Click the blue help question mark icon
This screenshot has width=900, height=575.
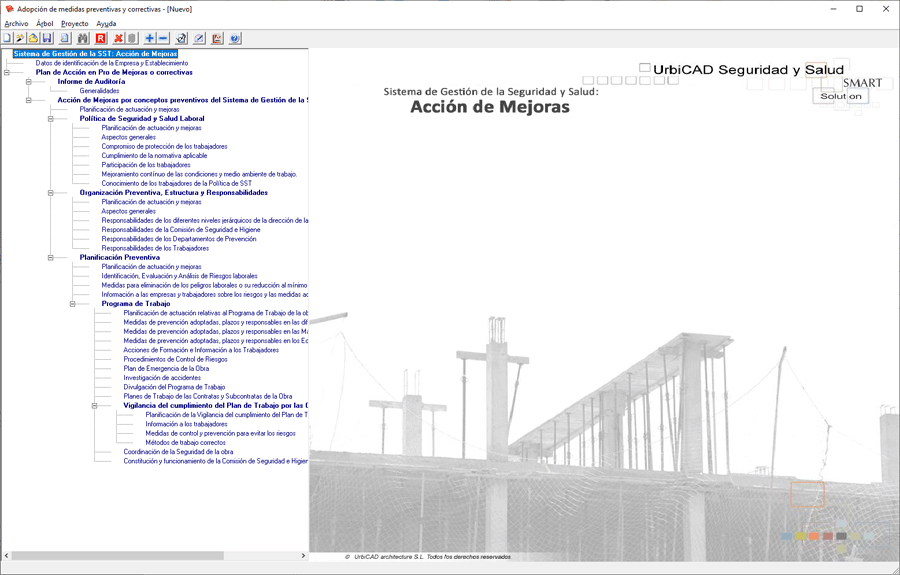[x=235, y=38]
